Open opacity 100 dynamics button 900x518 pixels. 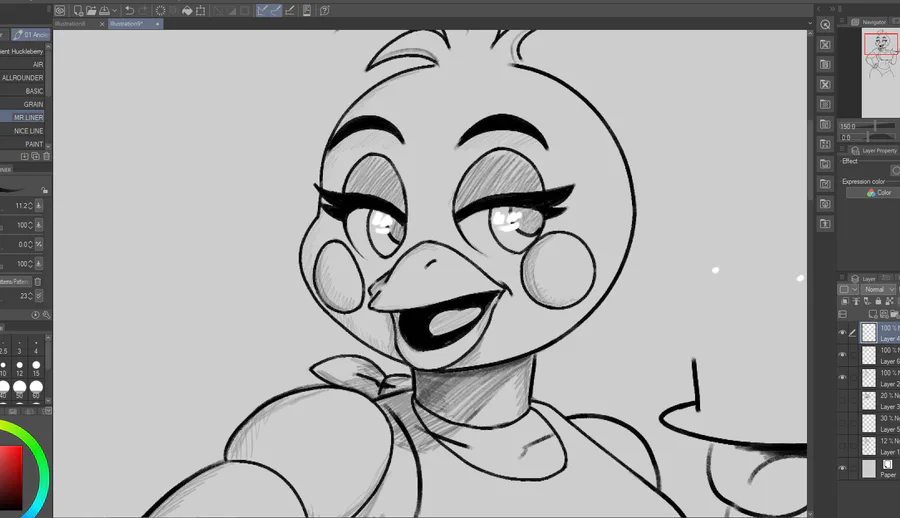(x=39, y=225)
